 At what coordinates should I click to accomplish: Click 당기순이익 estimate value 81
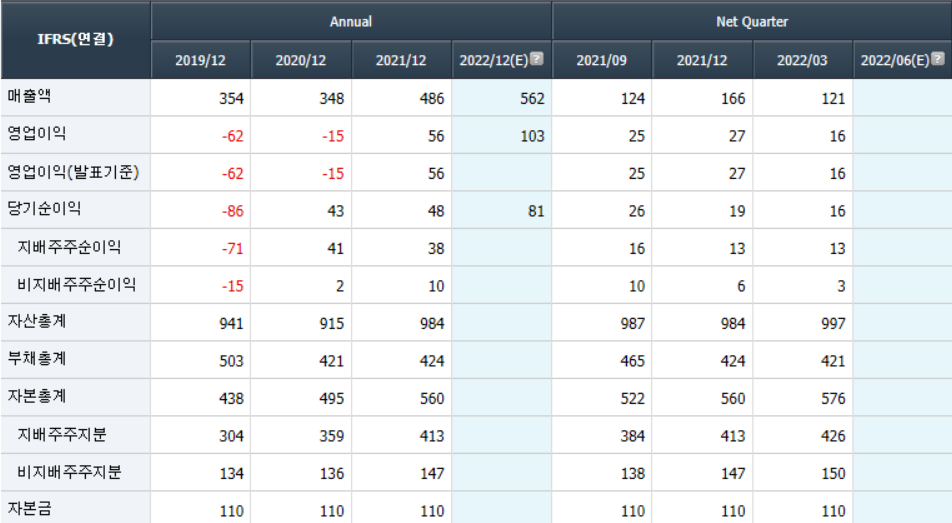(x=536, y=211)
